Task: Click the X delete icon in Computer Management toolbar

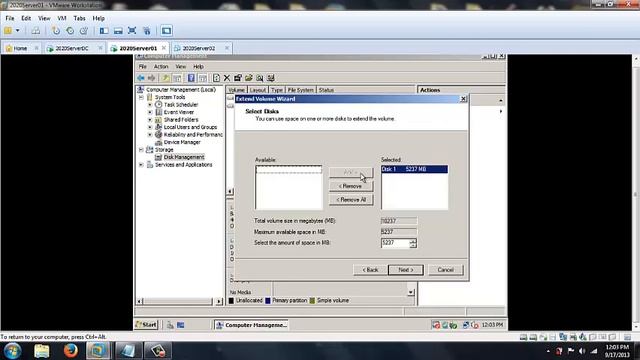Action: click(x=227, y=78)
